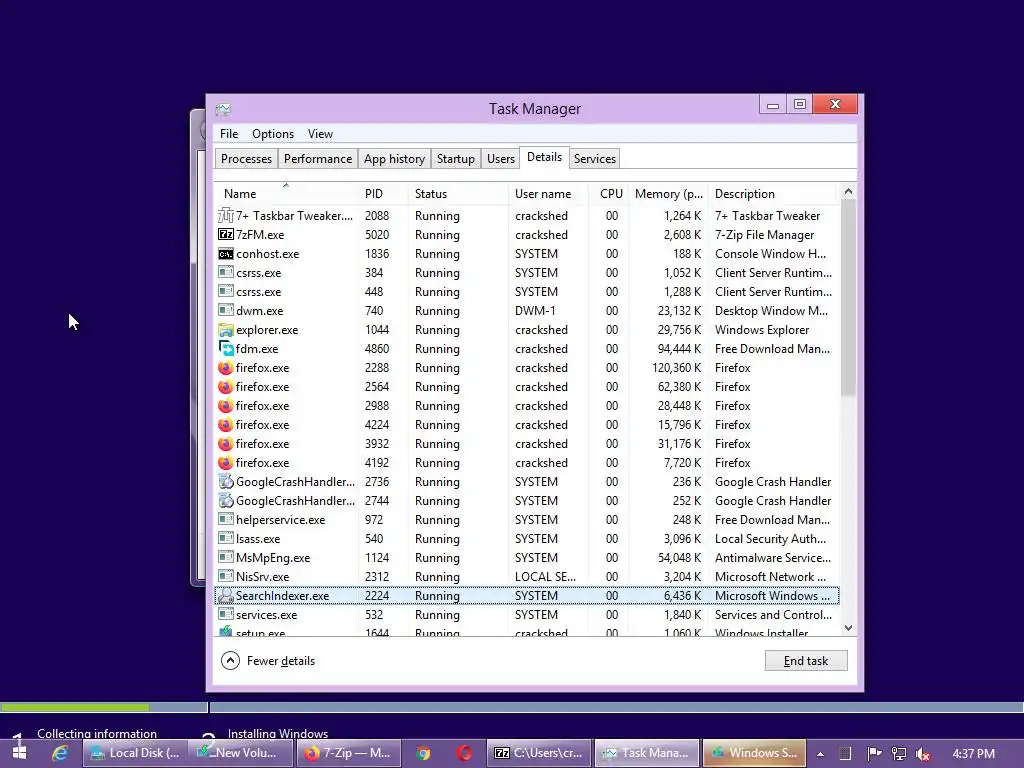Screen dimensions: 1024x768
Task: Open Chrome from the taskbar
Action: click(424, 753)
